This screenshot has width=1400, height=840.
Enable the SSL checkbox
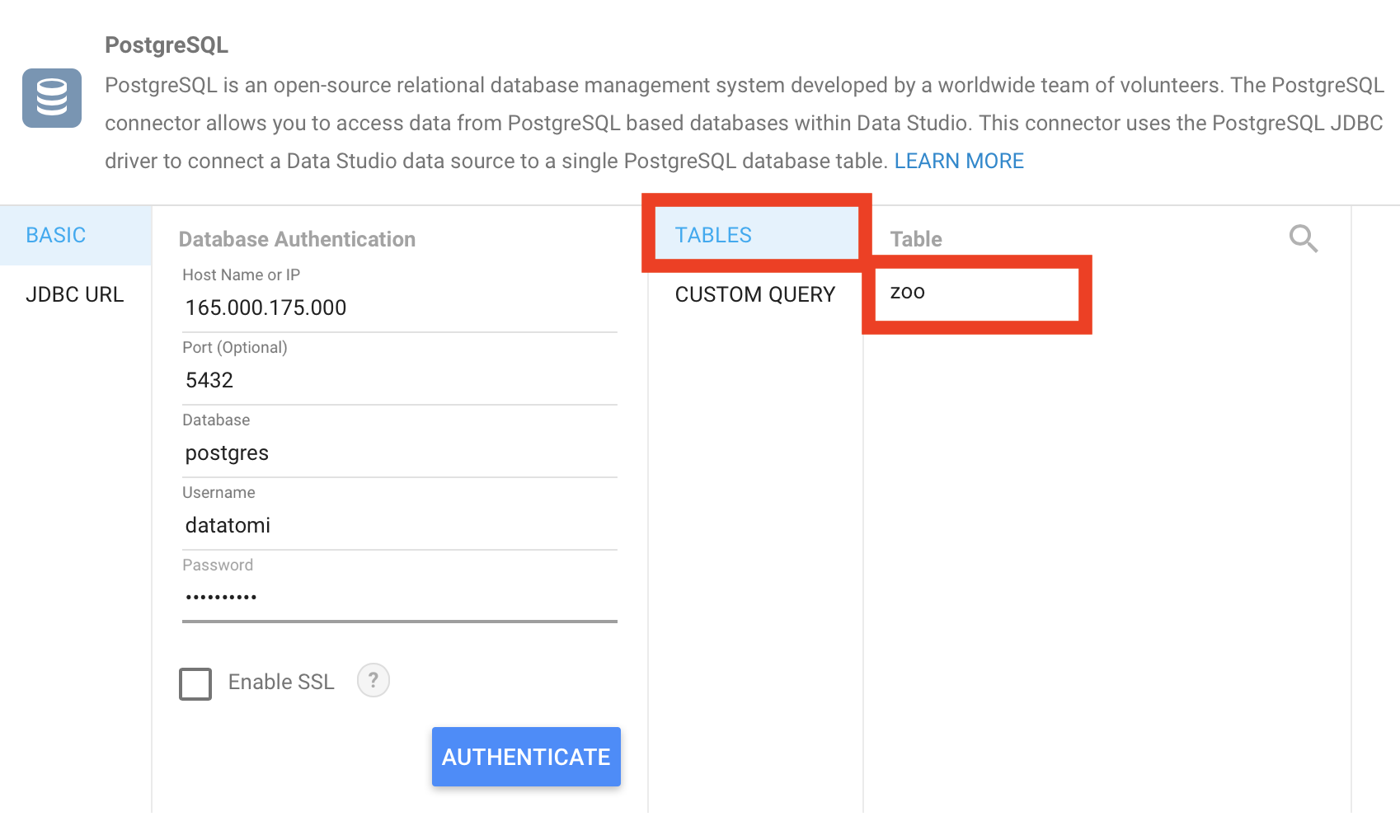point(195,683)
